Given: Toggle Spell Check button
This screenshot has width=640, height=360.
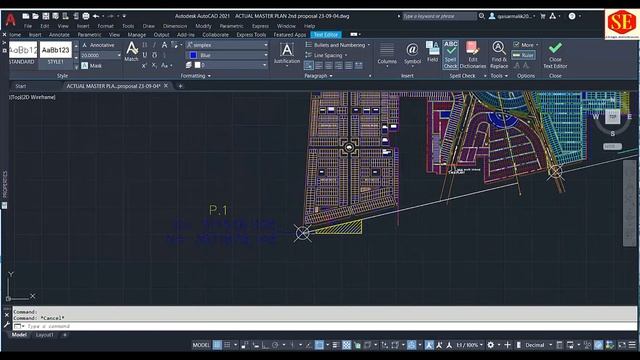Looking at the screenshot, I should pos(451,55).
